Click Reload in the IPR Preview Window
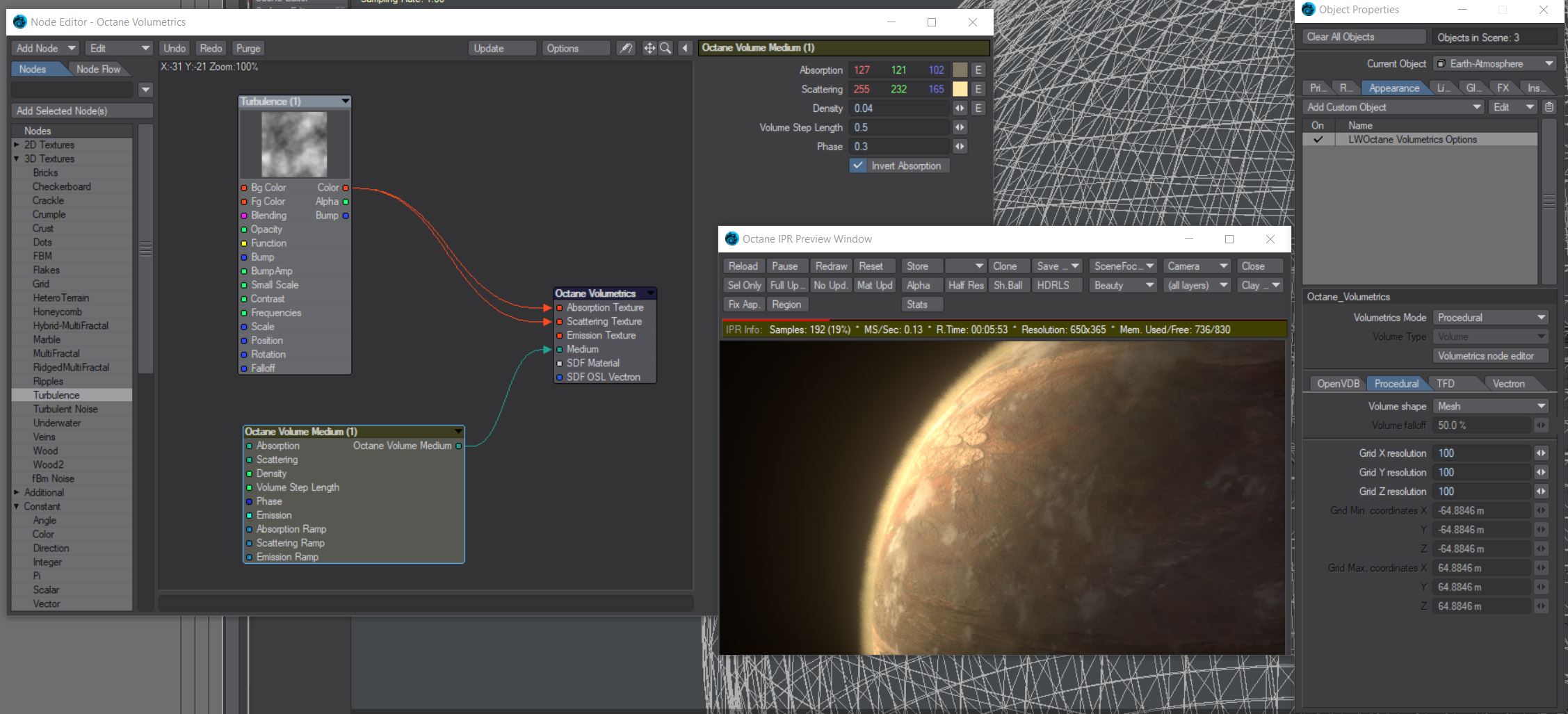1568x714 pixels. [x=743, y=266]
